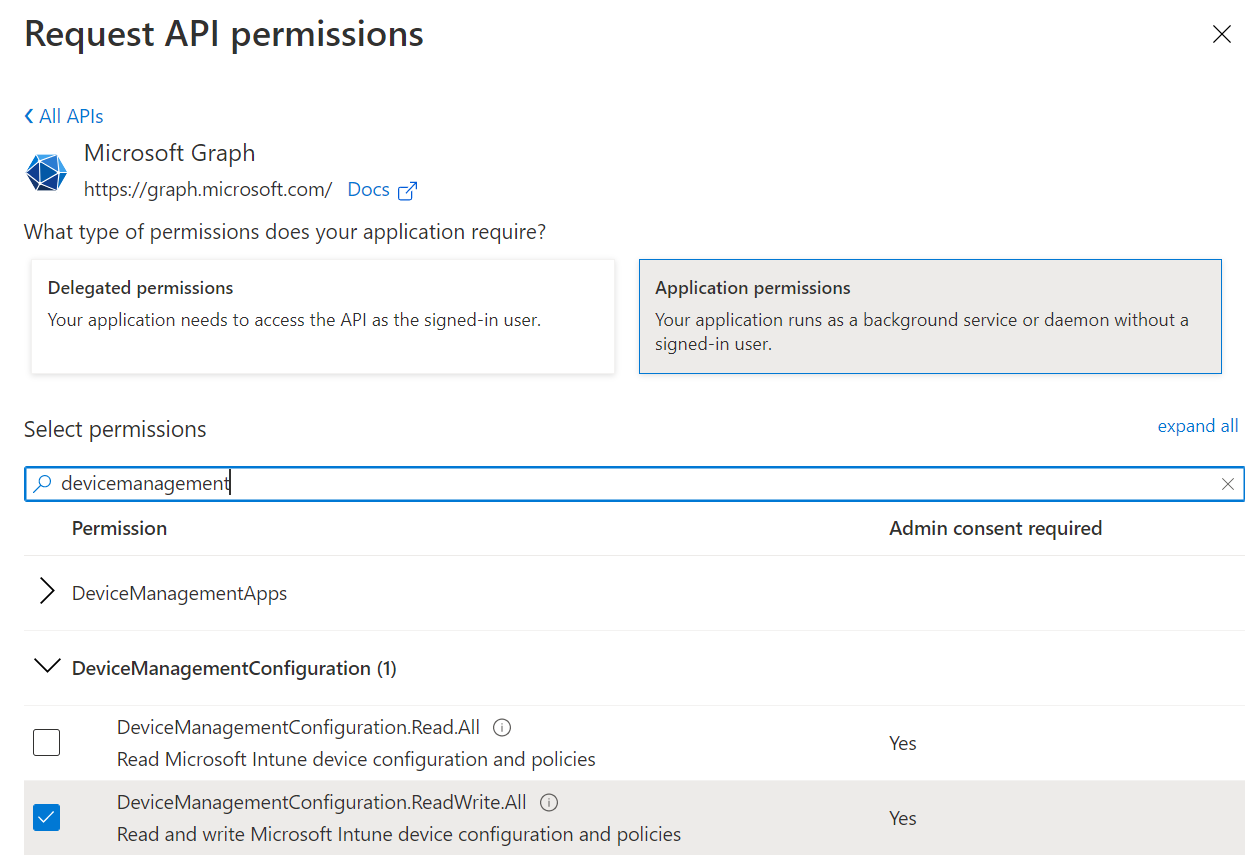
Task: Click the Admin consent required column header
Action: 995,528
